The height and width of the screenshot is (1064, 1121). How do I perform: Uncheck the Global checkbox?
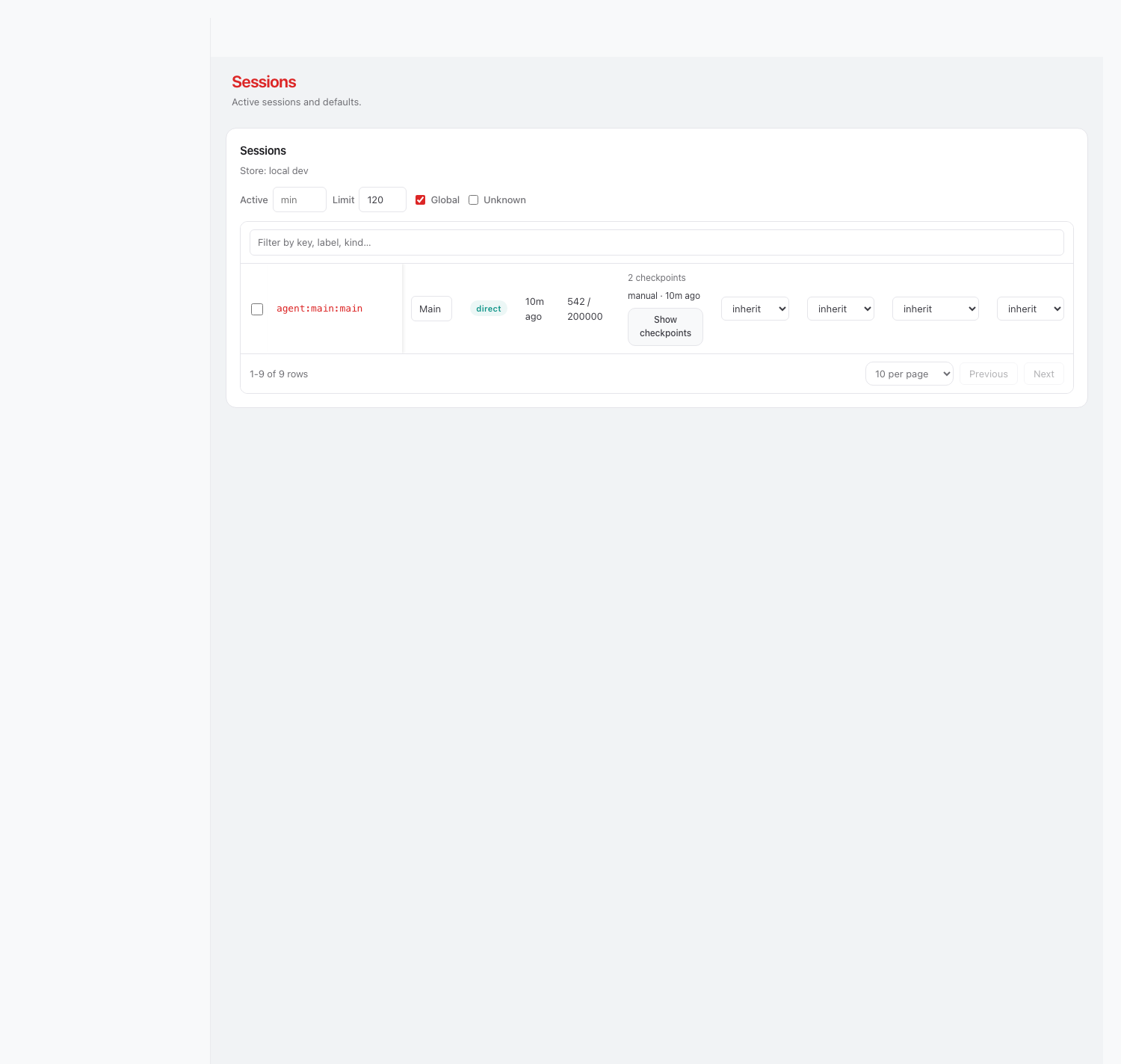(421, 200)
